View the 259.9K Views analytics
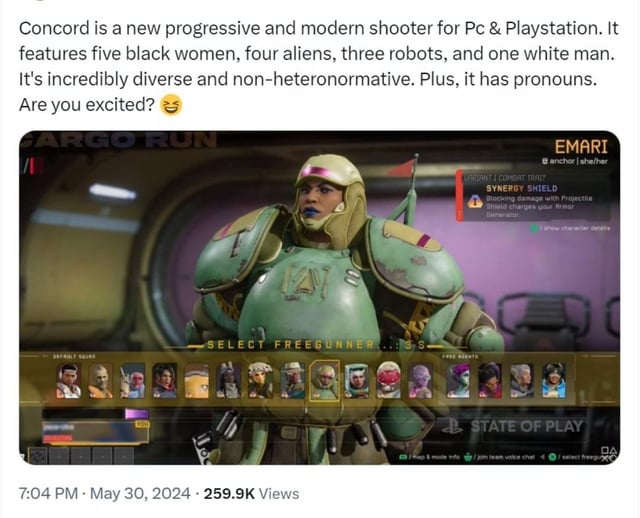Viewport: 640px width, 518px height. [251, 494]
